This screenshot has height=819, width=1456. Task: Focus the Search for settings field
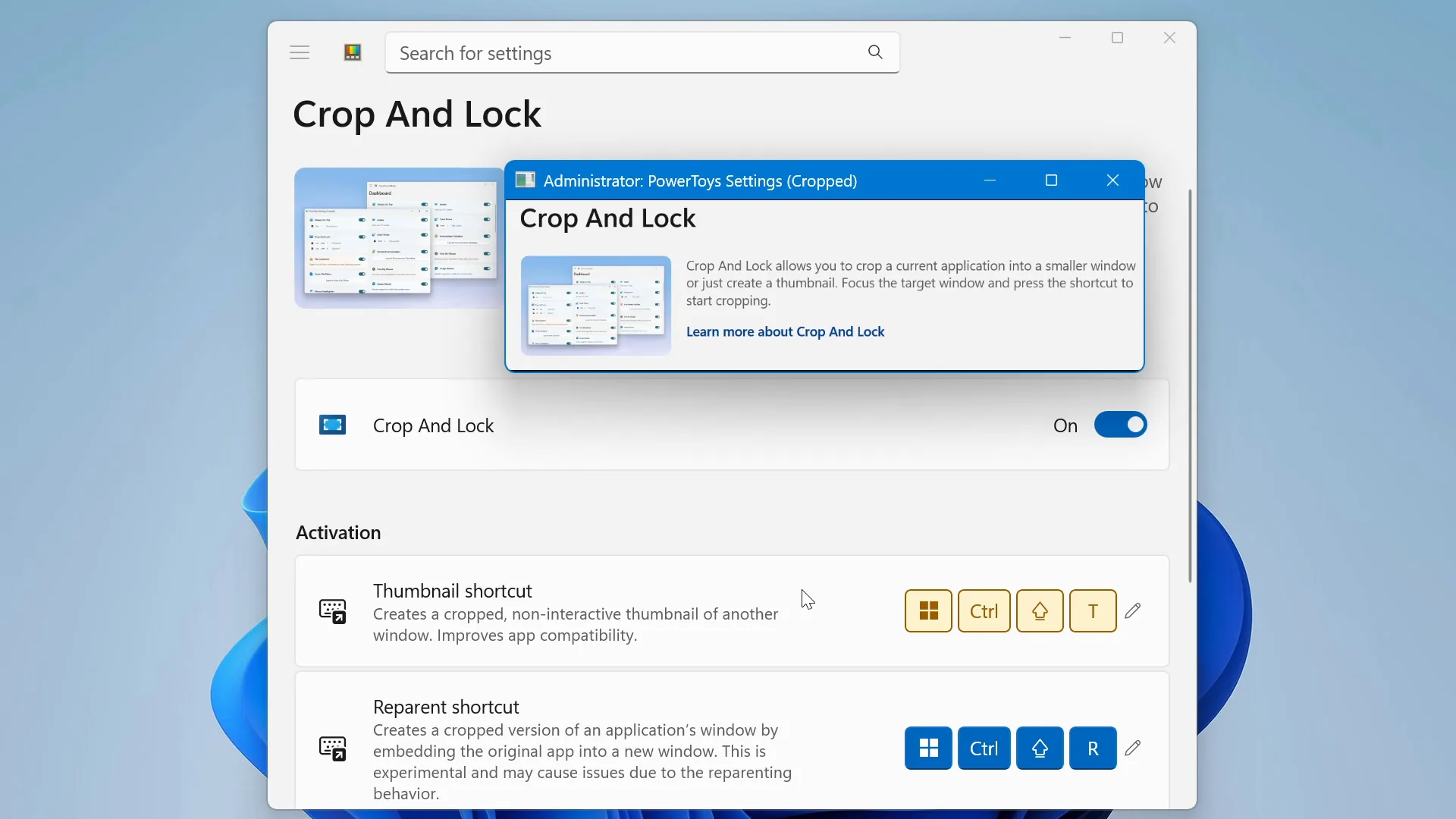tap(642, 52)
